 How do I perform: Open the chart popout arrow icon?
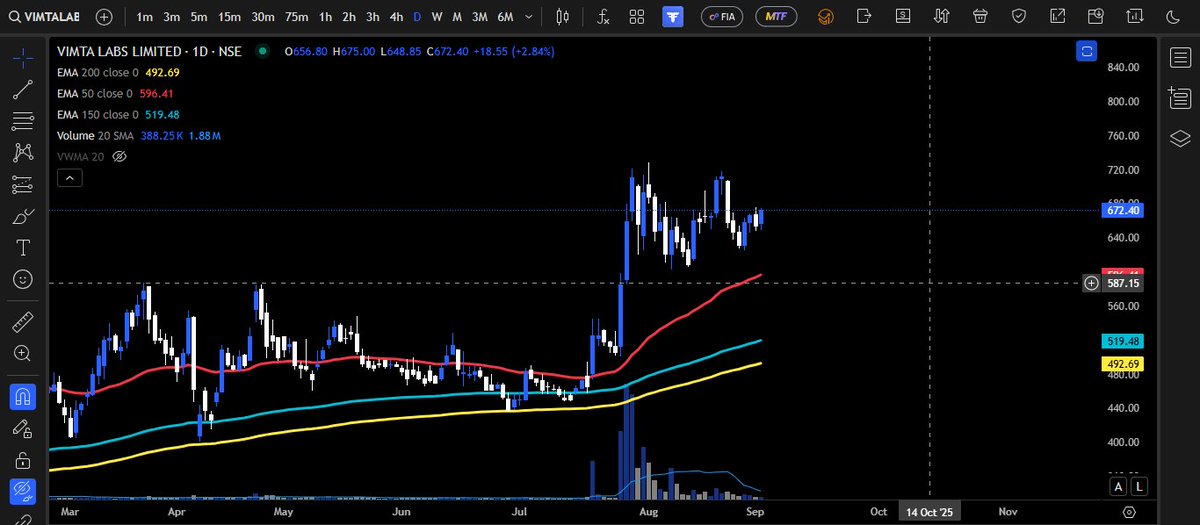tap(1057, 17)
